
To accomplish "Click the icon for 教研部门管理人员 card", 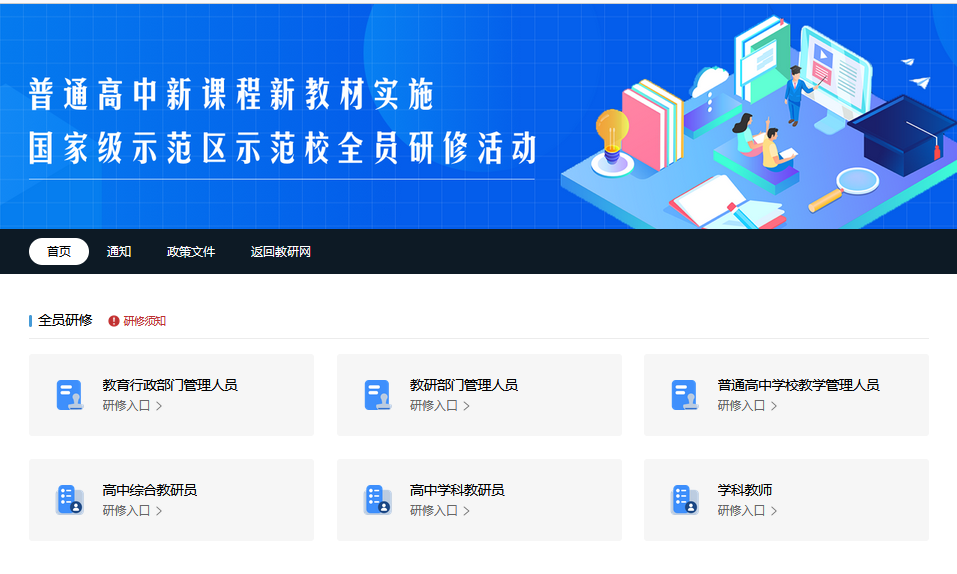I will [378, 395].
